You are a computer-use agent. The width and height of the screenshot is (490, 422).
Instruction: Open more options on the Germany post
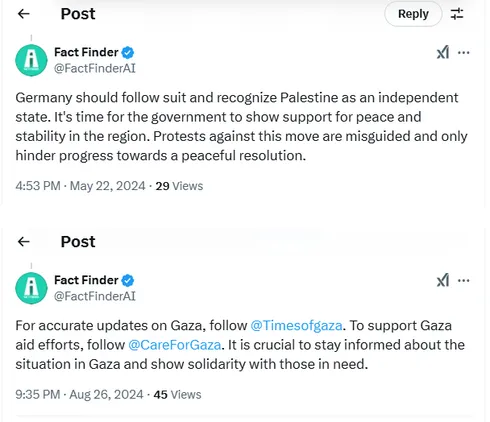point(464,53)
